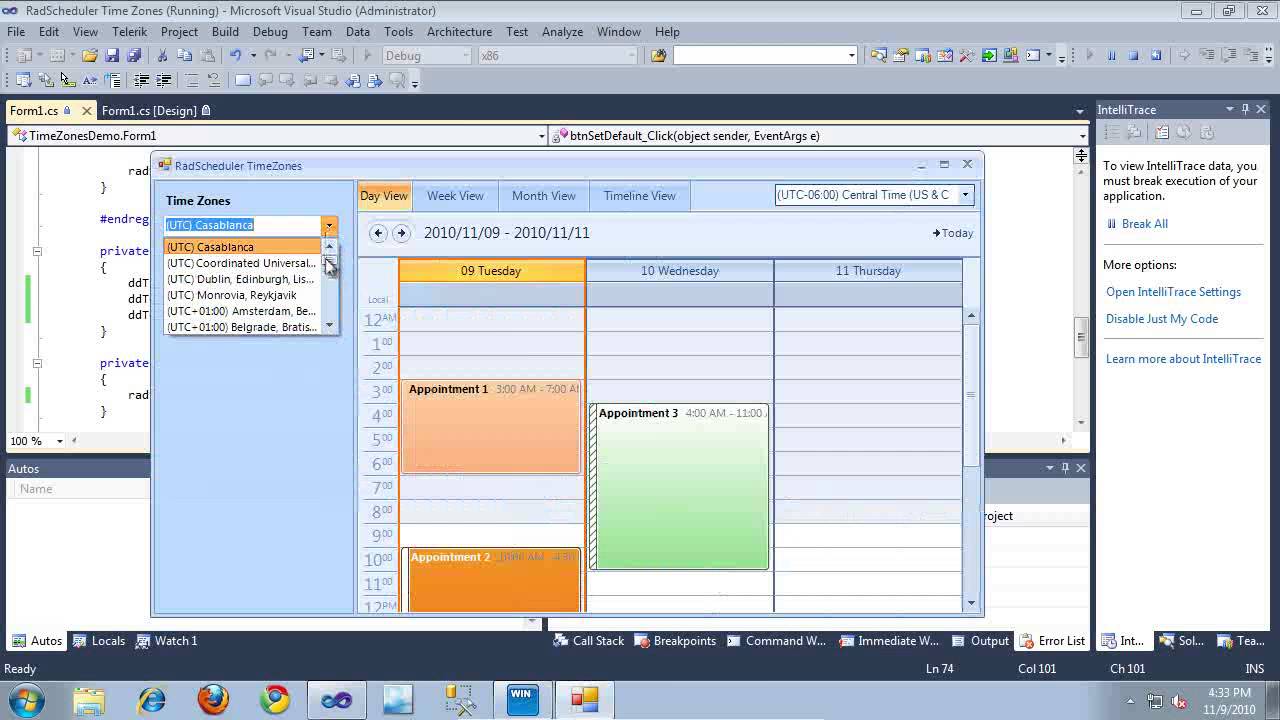Open the x86 platform dropdown
Image resolution: width=1280 pixels, height=720 pixels.
(632, 56)
